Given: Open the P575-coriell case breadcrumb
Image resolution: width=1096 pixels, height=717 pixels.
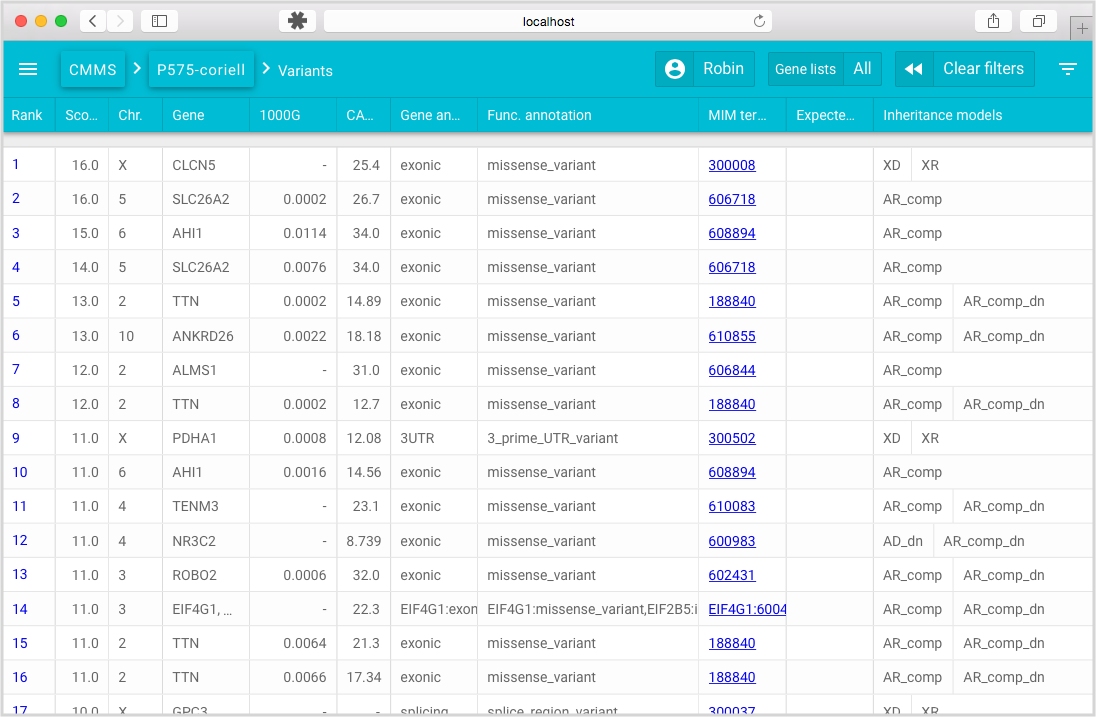Looking at the screenshot, I should pyautogui.click(x=201, y=69).
